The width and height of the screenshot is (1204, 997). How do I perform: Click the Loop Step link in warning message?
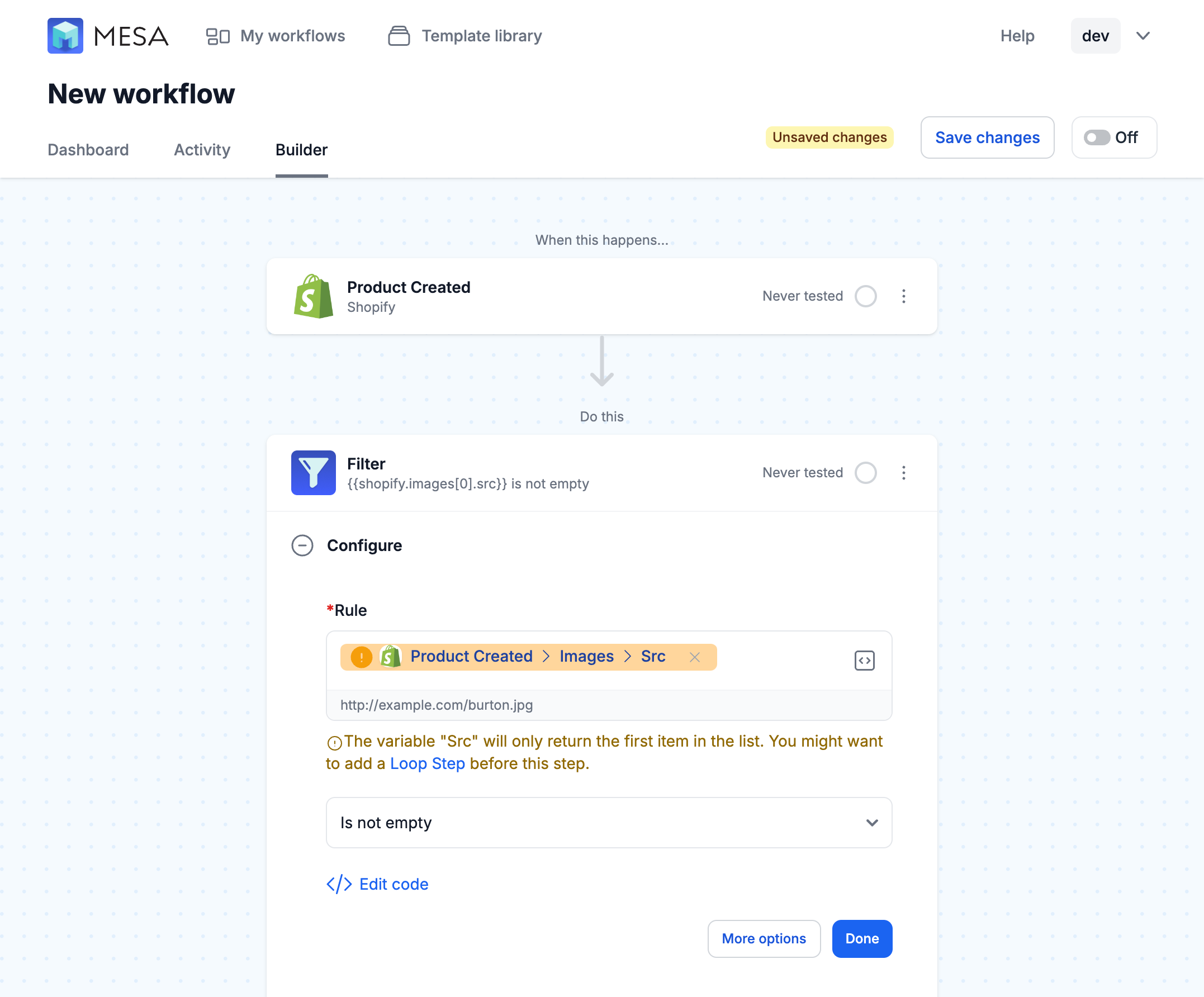pos(427,762)
